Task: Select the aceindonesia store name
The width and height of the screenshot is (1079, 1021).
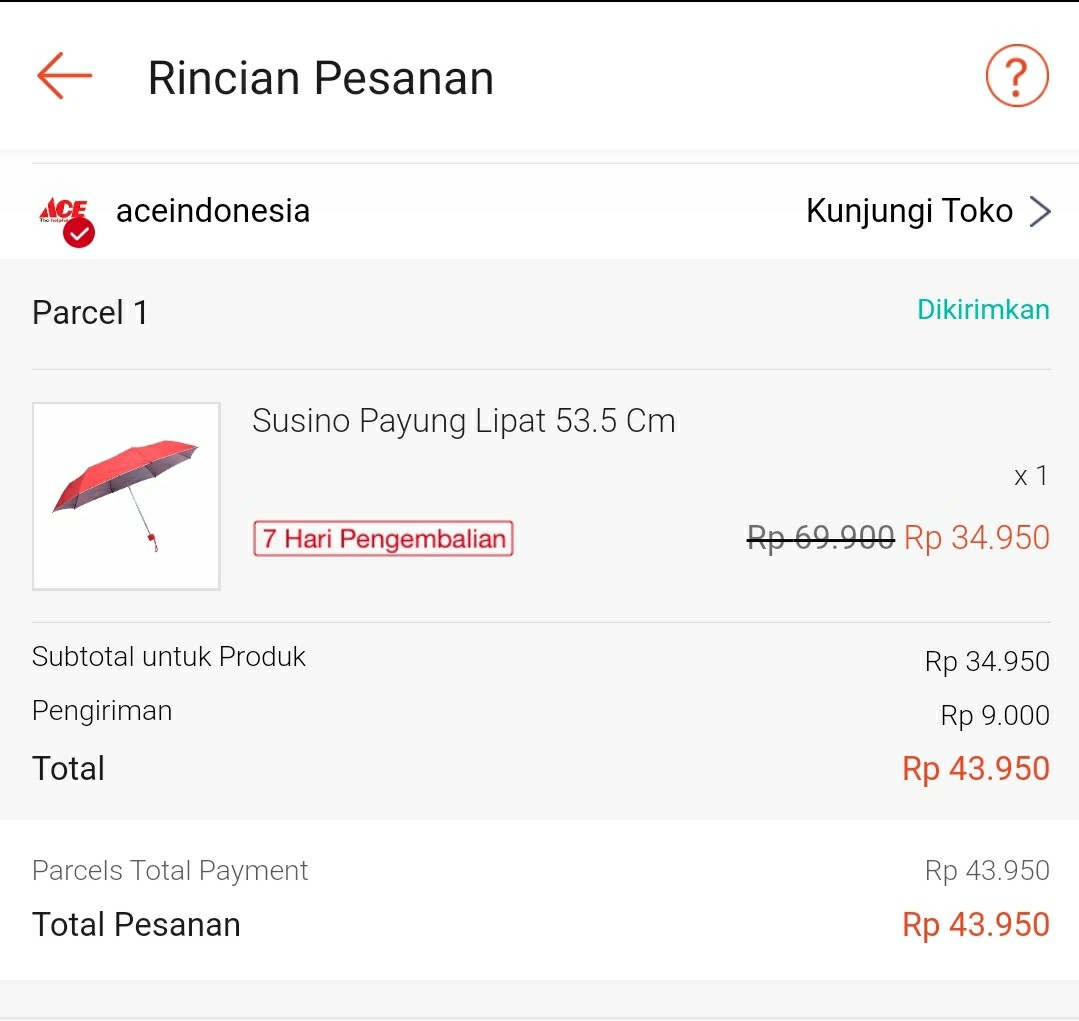Action: (213, 211)
